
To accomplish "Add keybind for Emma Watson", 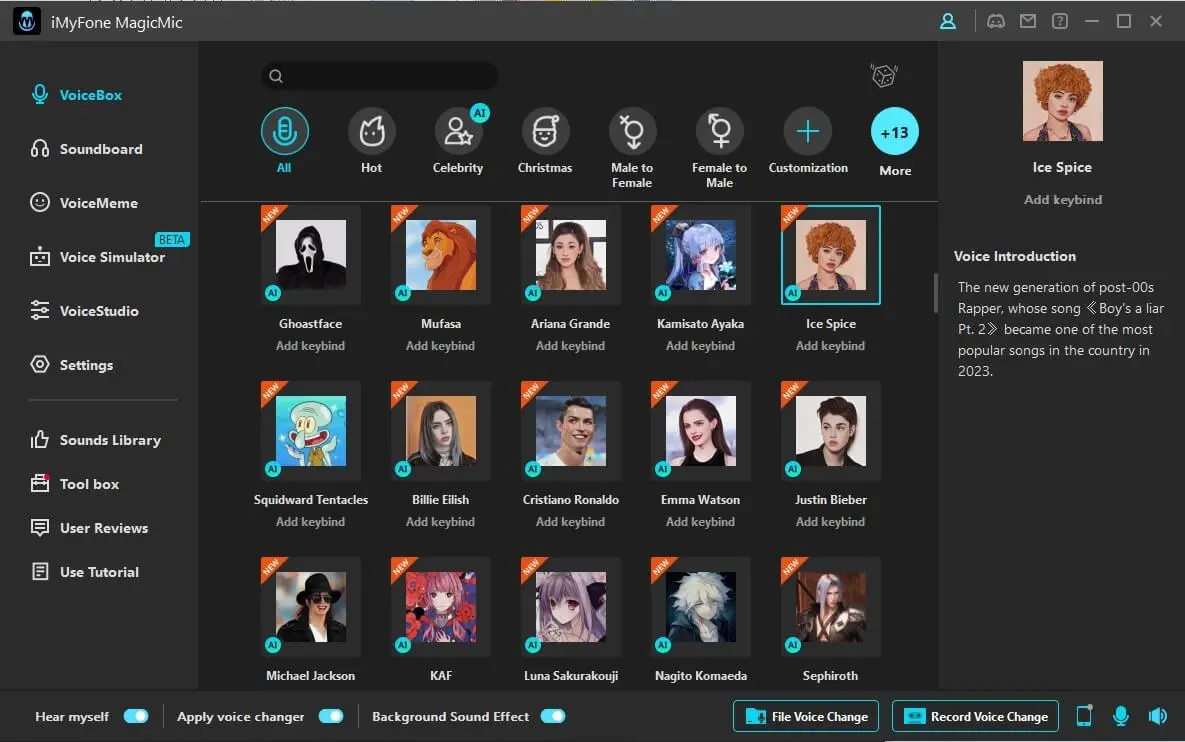I will (701, 521).
